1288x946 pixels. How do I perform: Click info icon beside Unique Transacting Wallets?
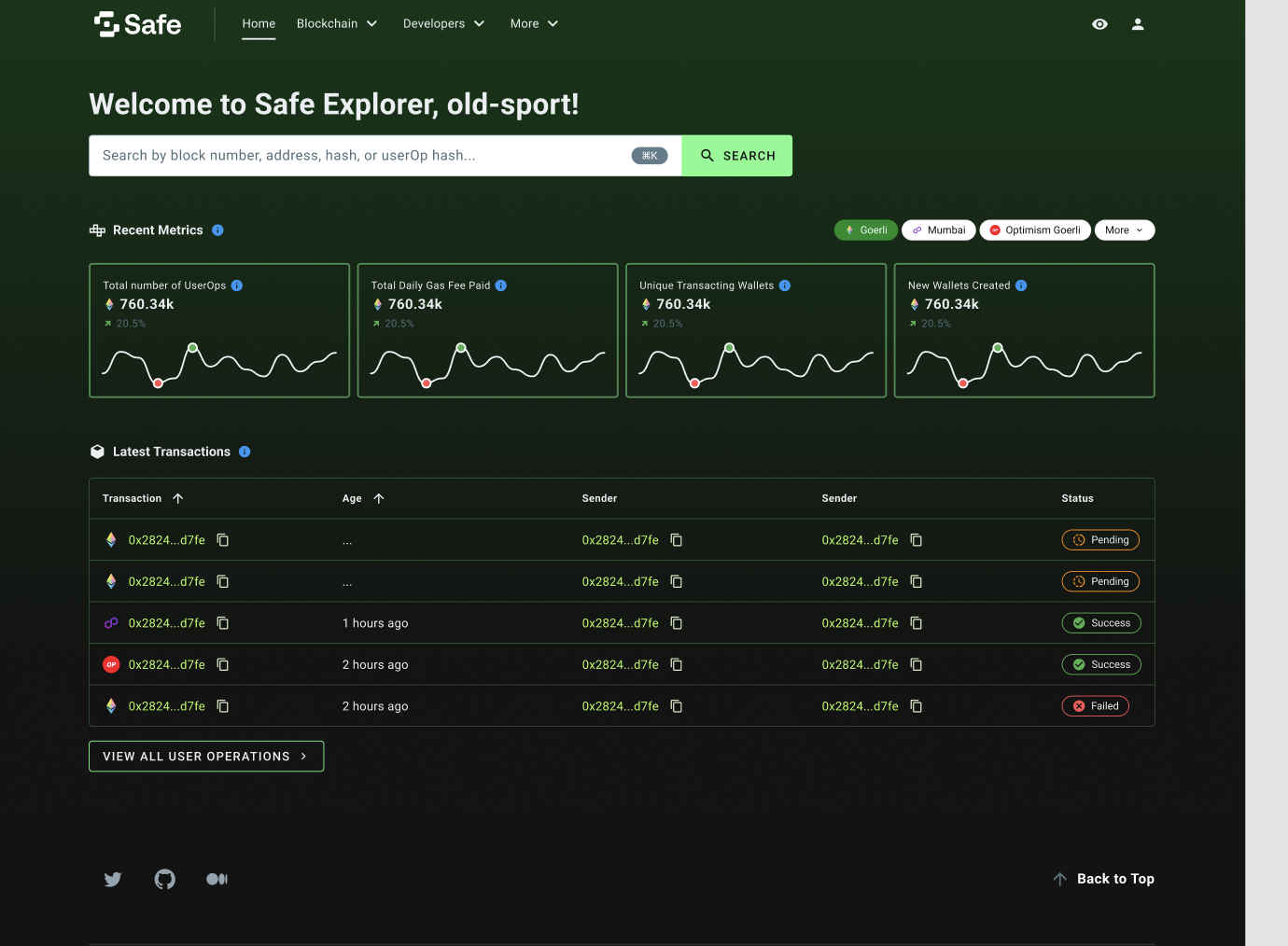pos(785,285)
